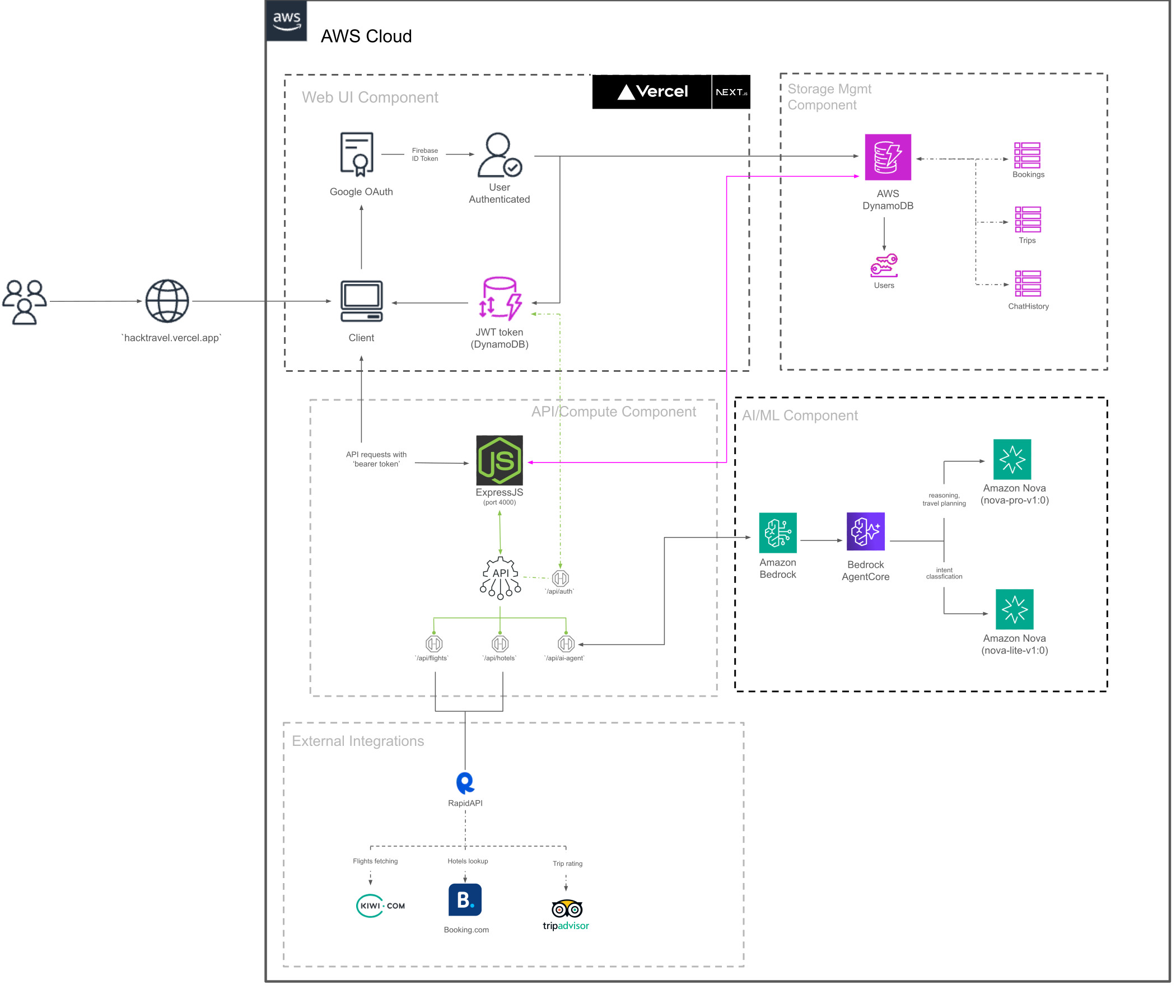The height and width of the screenshot is (1008, 1176).
Task: Select the ChatHistory table icon
Action: pyautogui.click(x=1027, y=284)
